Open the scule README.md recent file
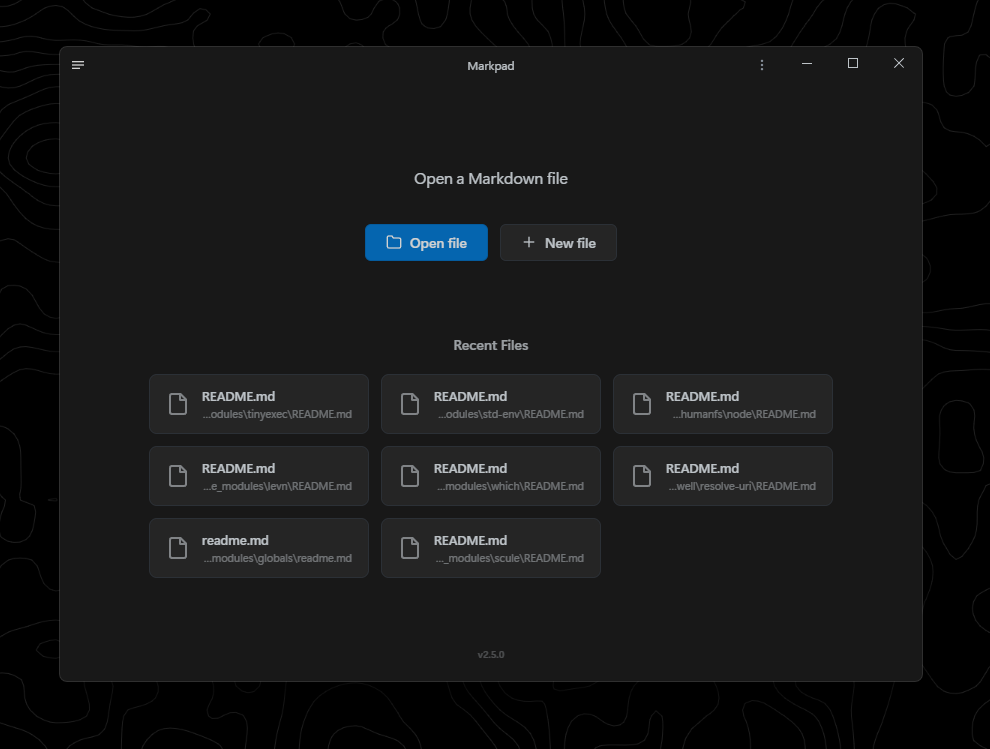 [x=491, y=548]
